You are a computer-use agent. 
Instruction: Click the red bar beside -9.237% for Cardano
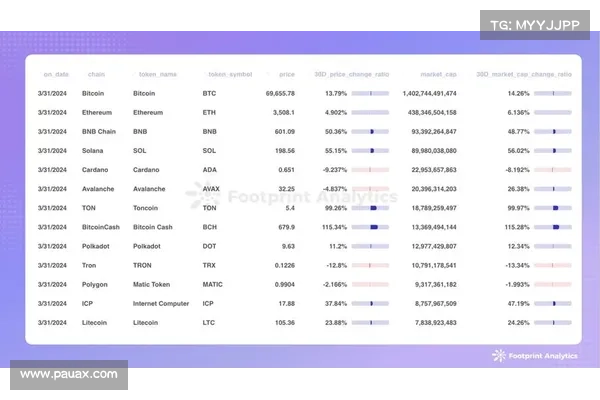point(370,170)
